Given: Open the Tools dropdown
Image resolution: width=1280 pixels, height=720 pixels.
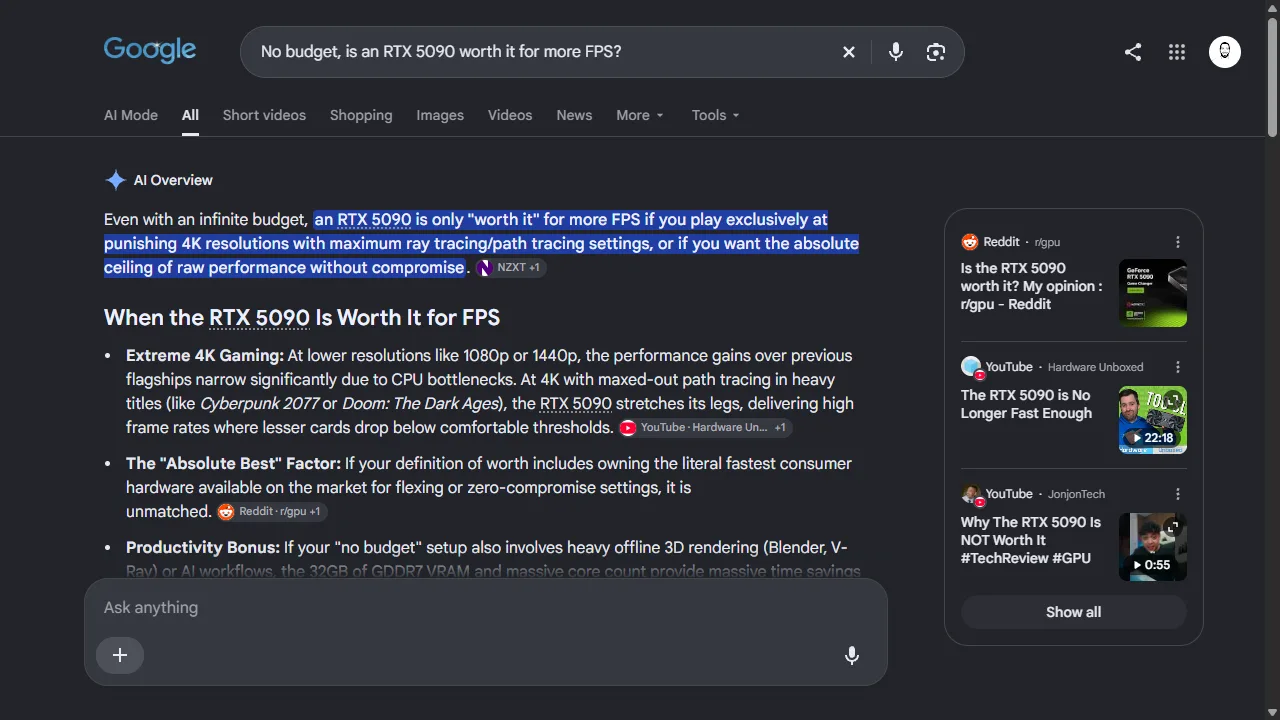Looking at the screenshot, I should coord(716,115).
